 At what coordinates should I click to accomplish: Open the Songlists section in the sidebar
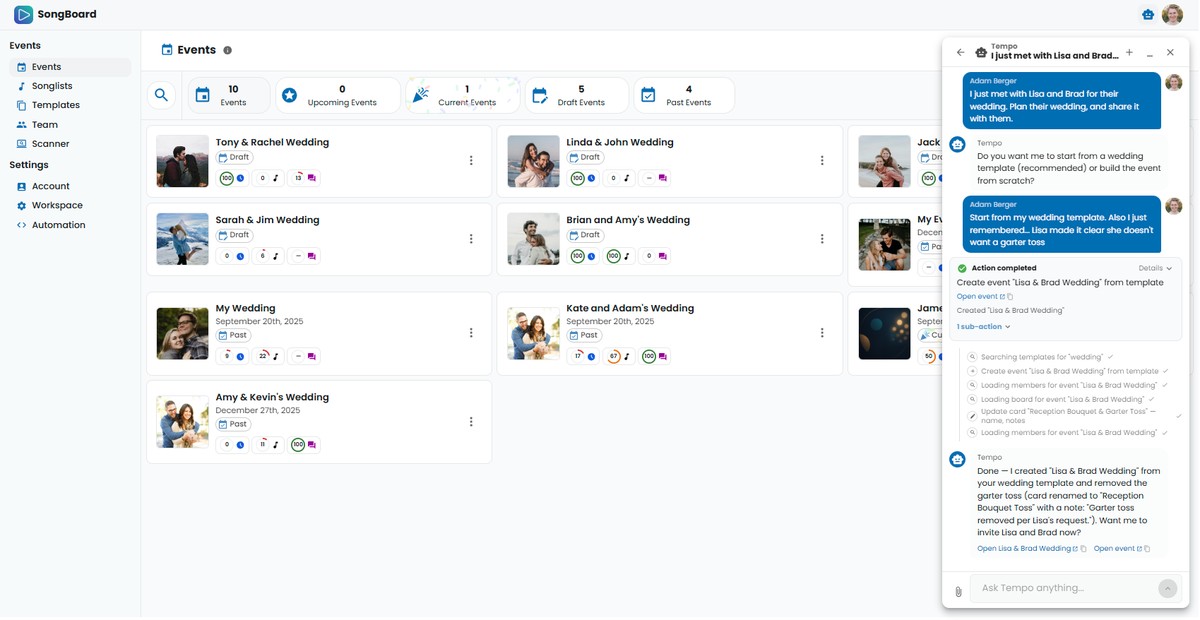[x=47, y=85]
